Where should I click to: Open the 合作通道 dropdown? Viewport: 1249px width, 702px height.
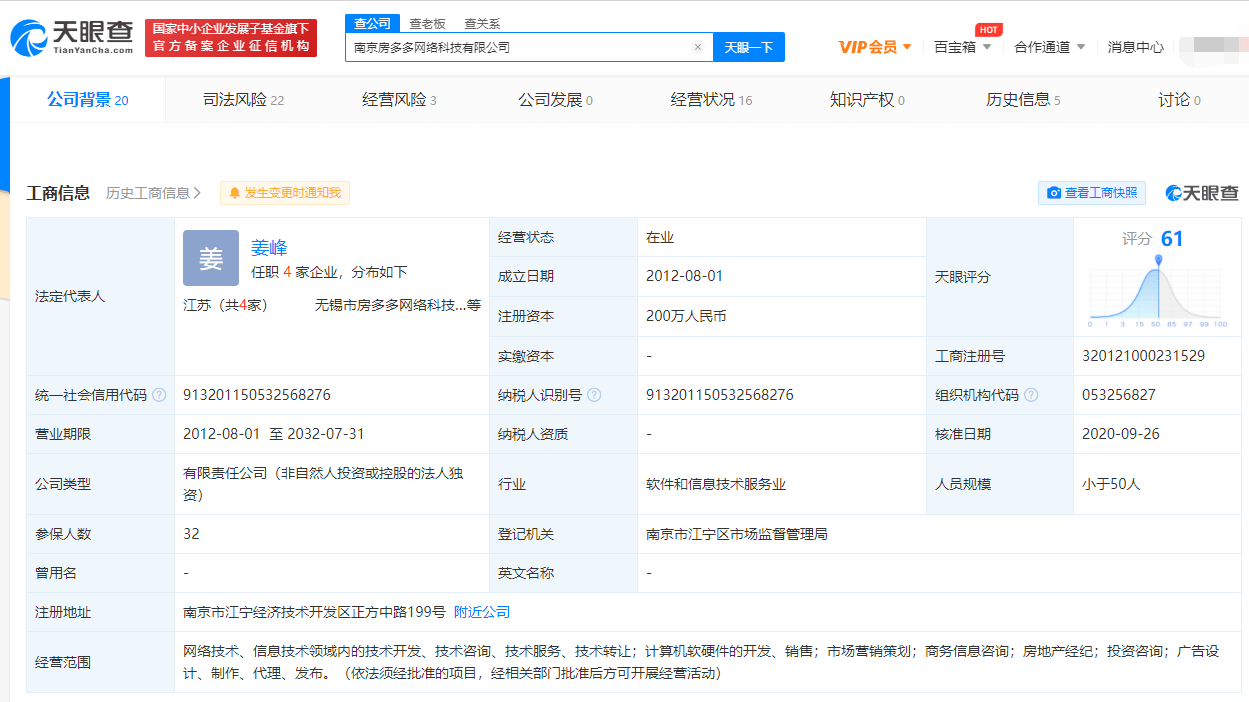click(1050, 47)
